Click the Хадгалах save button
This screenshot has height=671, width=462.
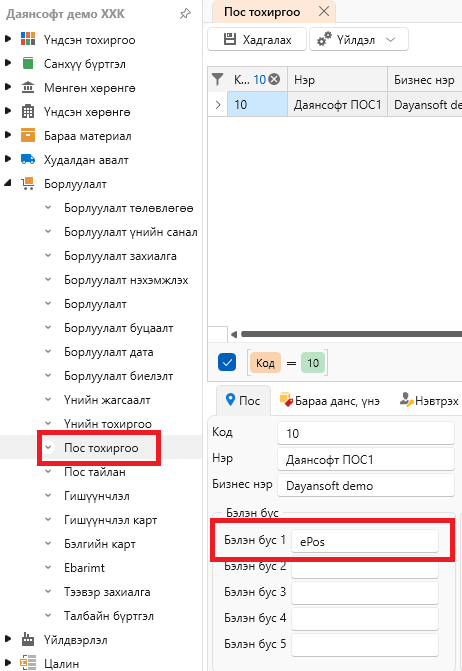tap(257, 39)
